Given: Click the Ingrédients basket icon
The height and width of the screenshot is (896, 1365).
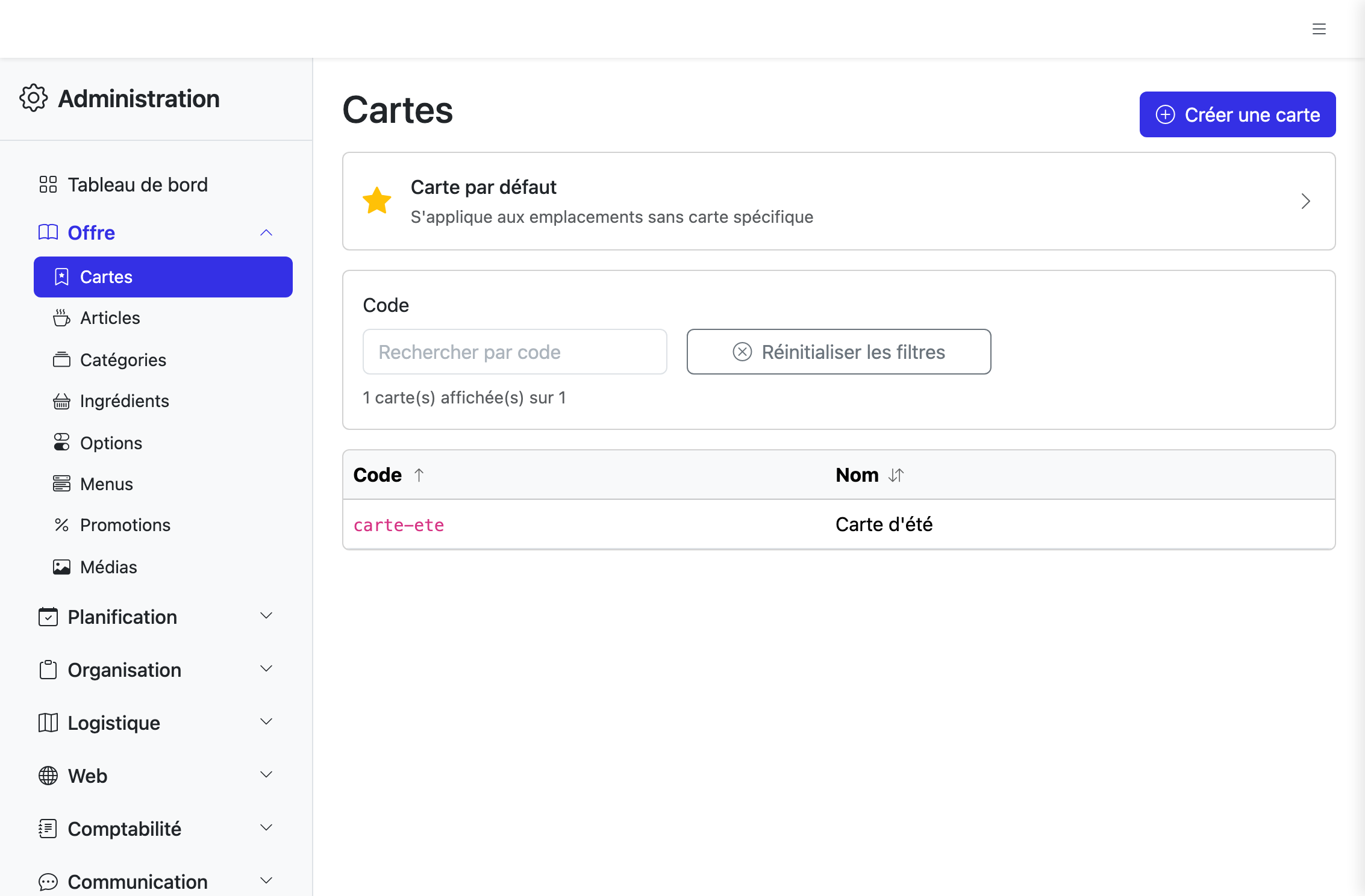Looking at the screenshot, I should 61,401.
